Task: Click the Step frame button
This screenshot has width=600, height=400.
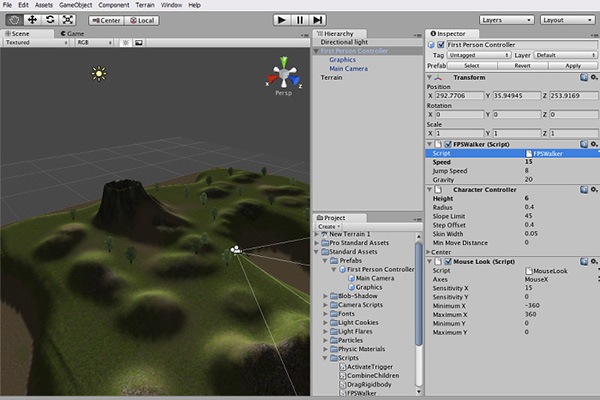Action: pyautogui.click(x=318, y=20)
